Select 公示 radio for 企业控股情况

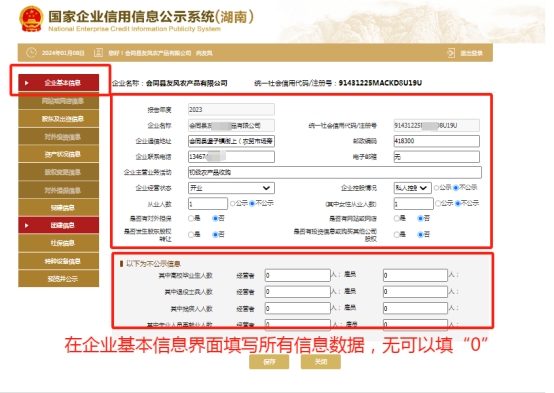(x=437, y=188)
